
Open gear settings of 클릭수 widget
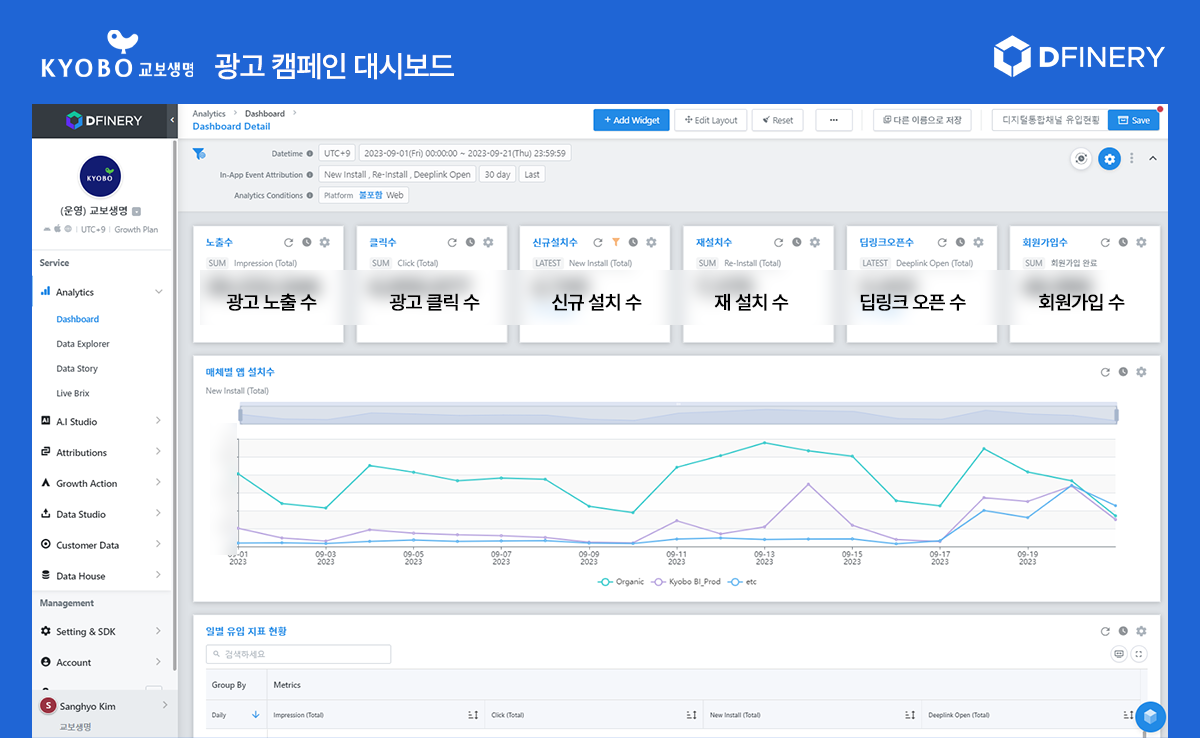tap(488, 242)
